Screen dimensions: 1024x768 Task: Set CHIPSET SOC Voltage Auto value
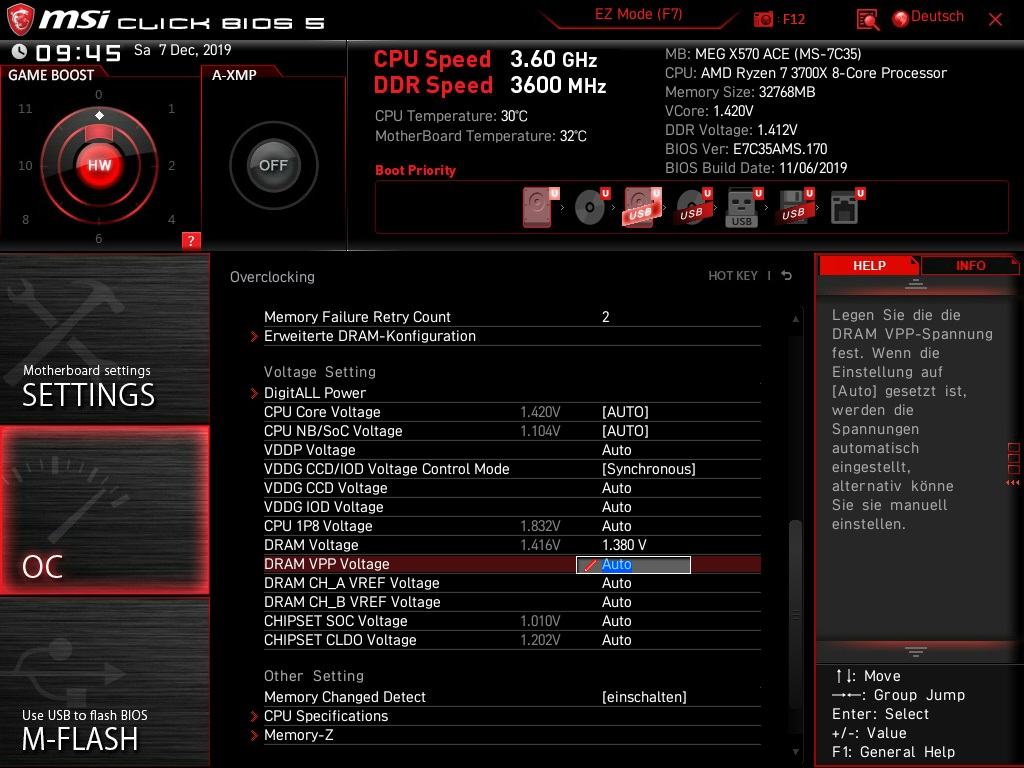(x=616, y=621)
